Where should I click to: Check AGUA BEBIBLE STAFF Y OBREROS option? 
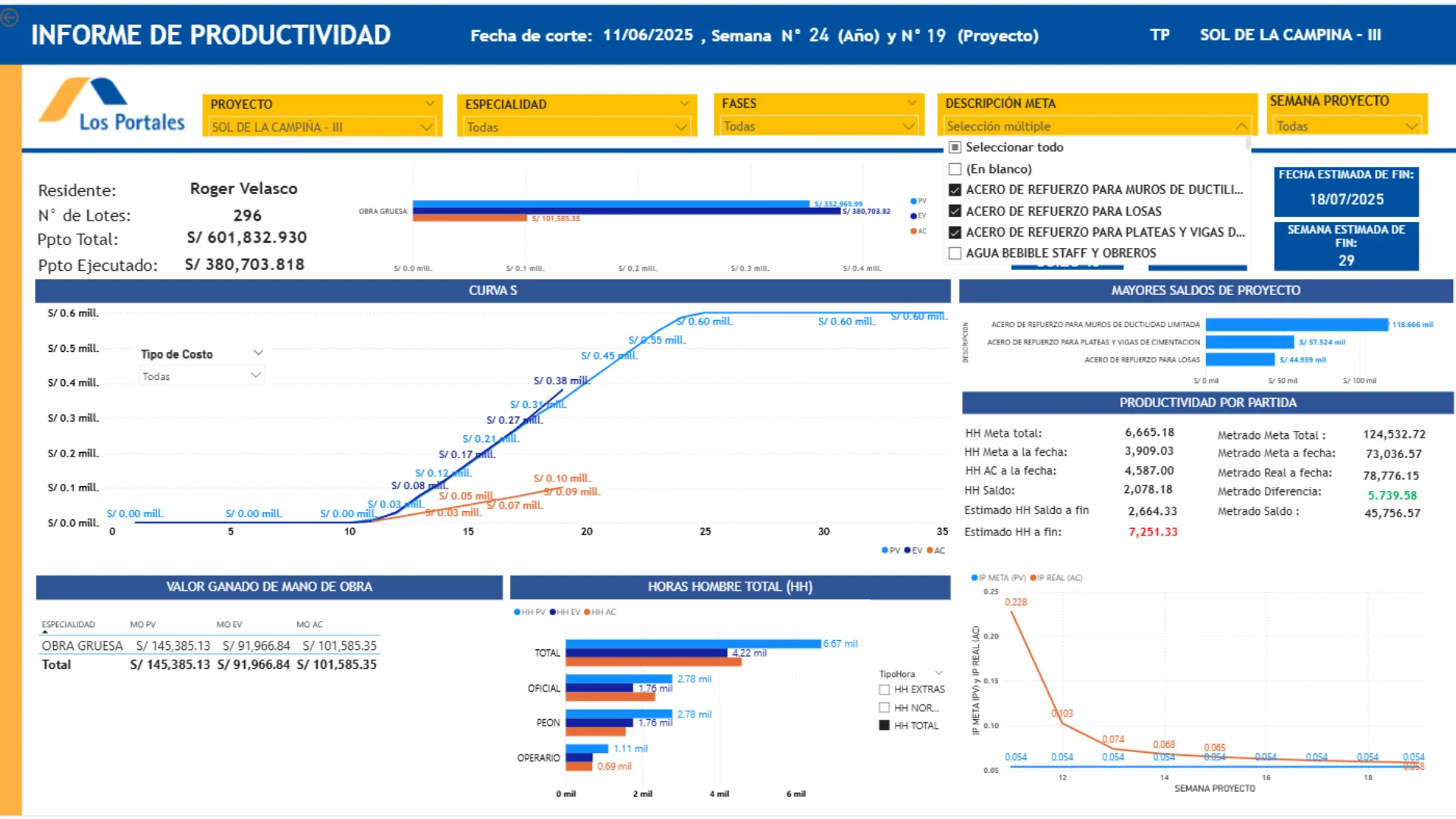tap(955, 253)
